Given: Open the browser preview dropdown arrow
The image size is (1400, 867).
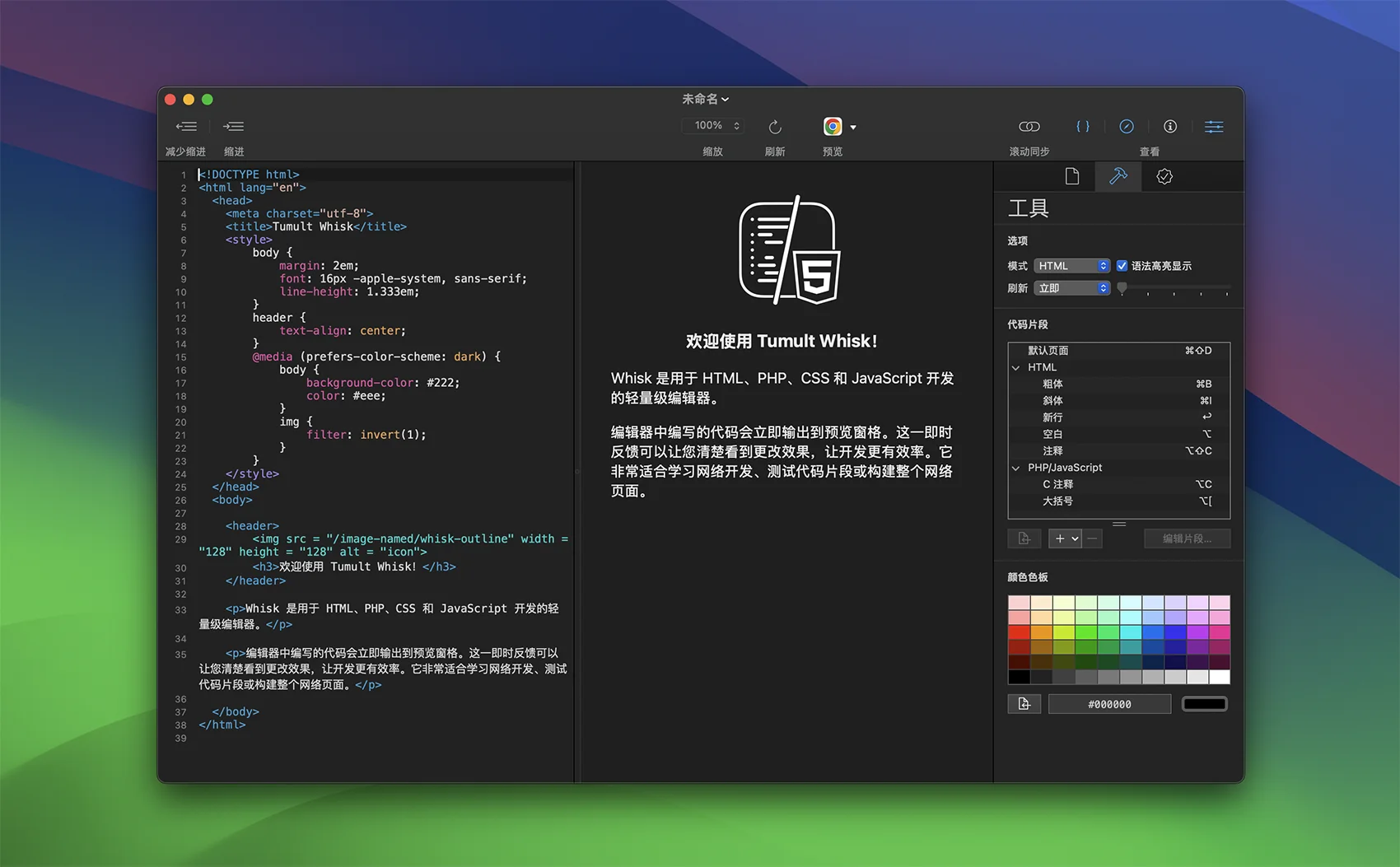Looking at the screenshot, I should 853,128.
